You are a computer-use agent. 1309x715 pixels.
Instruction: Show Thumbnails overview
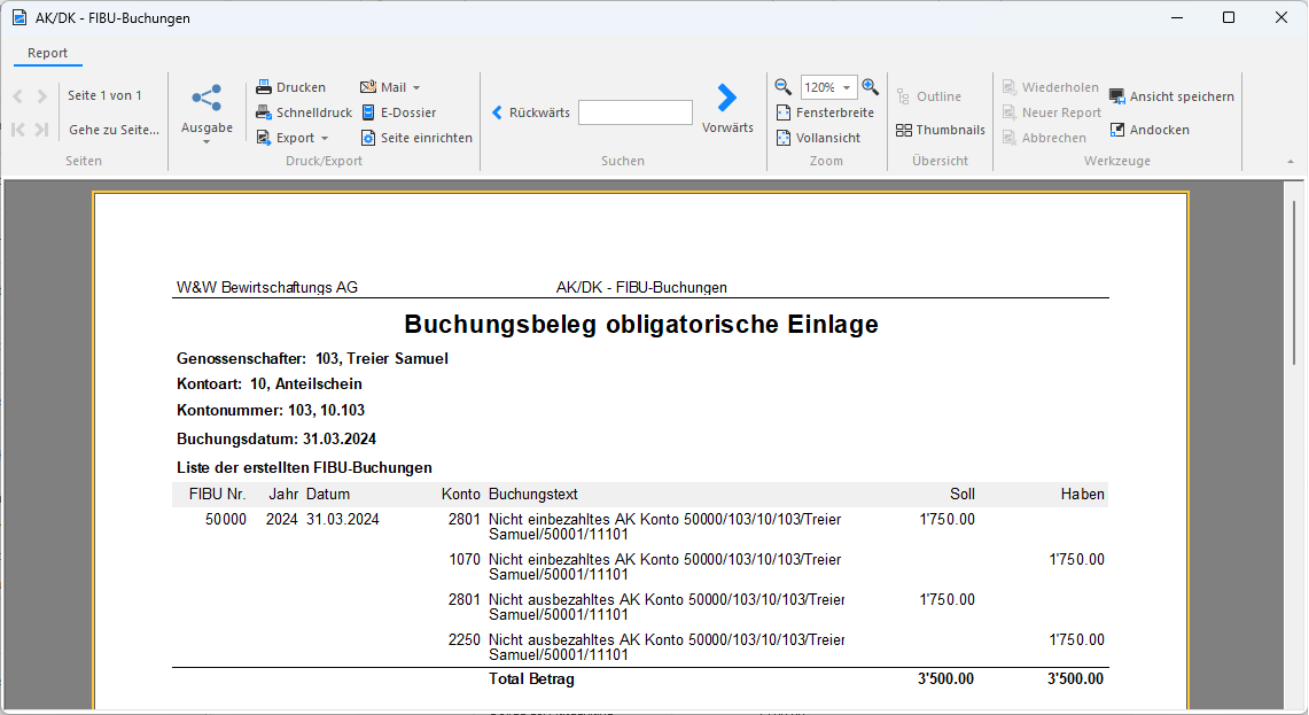(941, 130)
